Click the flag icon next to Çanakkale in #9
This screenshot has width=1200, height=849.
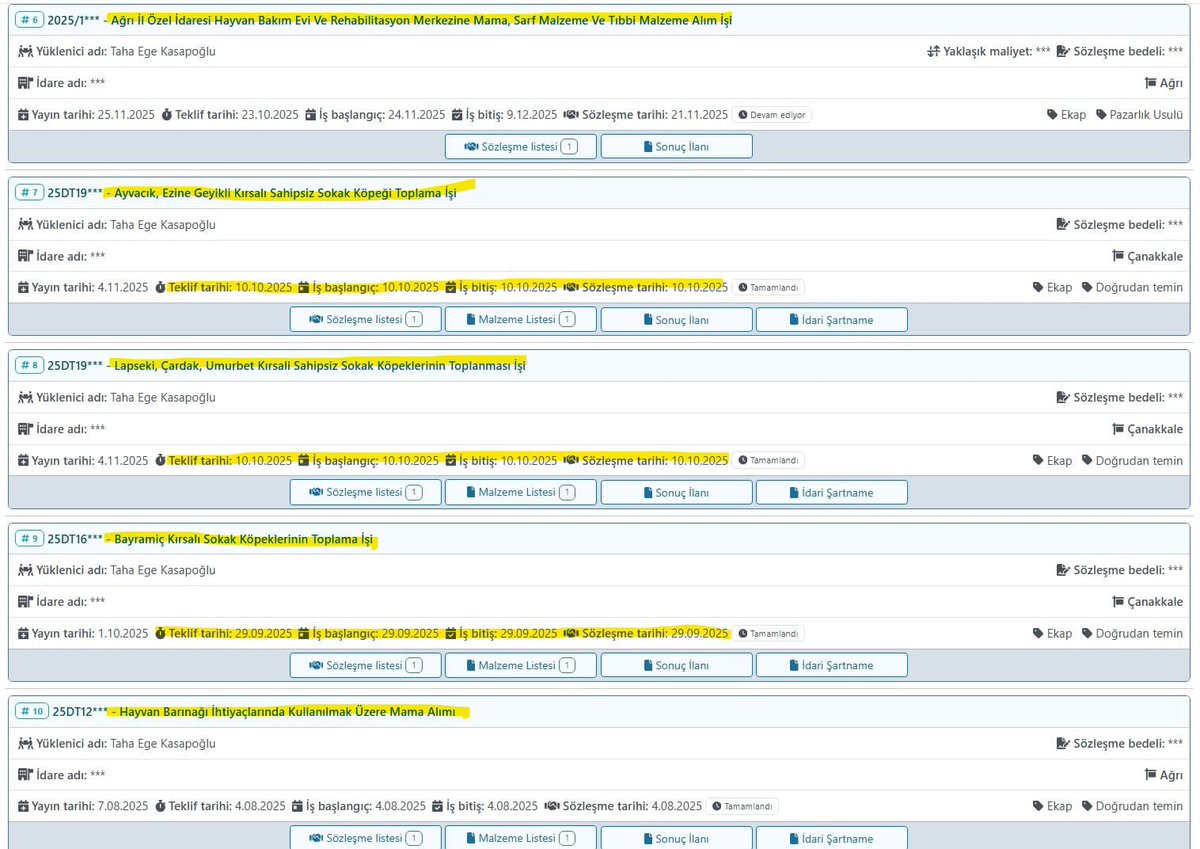coord(1118,602)
